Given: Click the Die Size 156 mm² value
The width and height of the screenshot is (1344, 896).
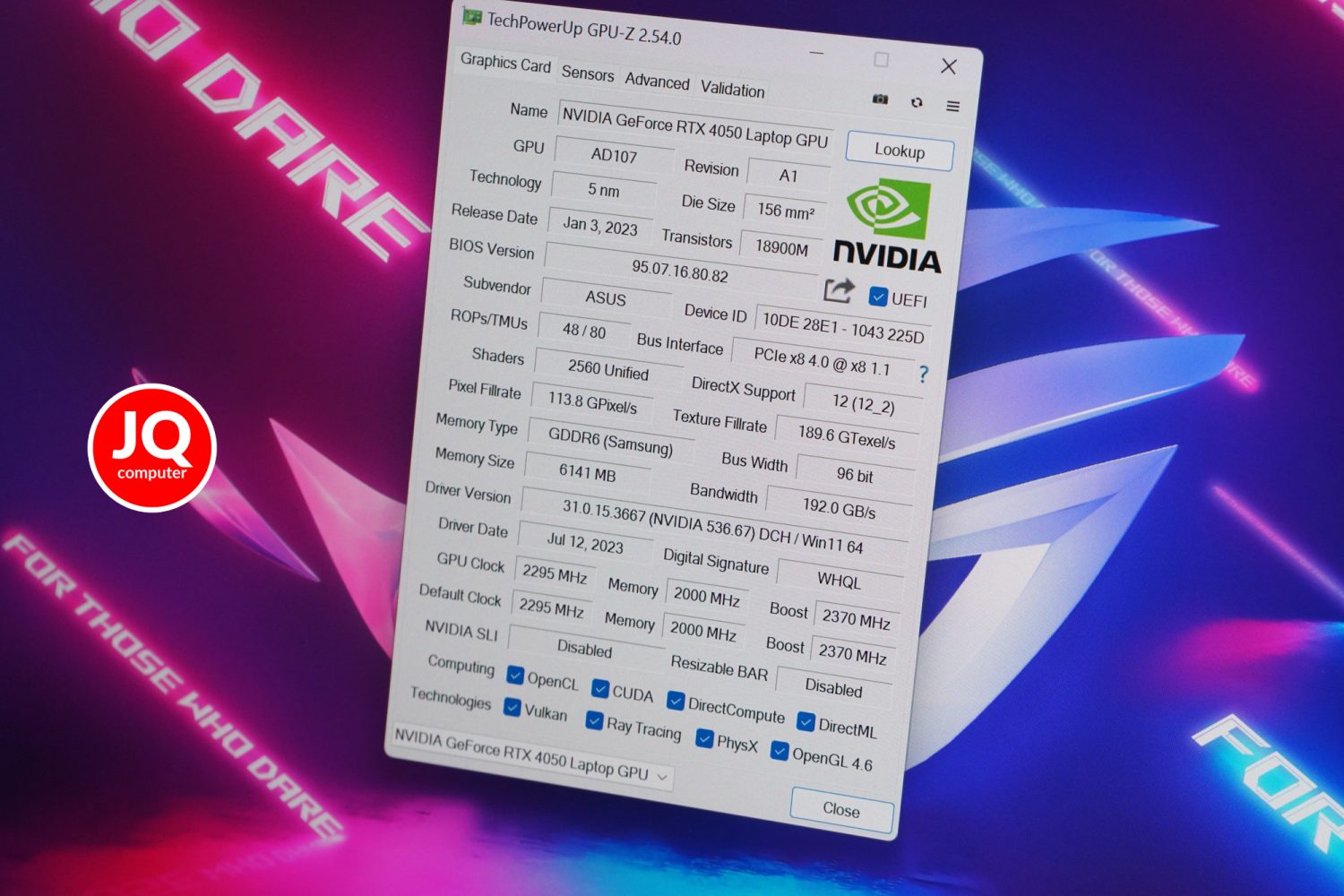Looking at the screenshot, I should tap(786, 211).
